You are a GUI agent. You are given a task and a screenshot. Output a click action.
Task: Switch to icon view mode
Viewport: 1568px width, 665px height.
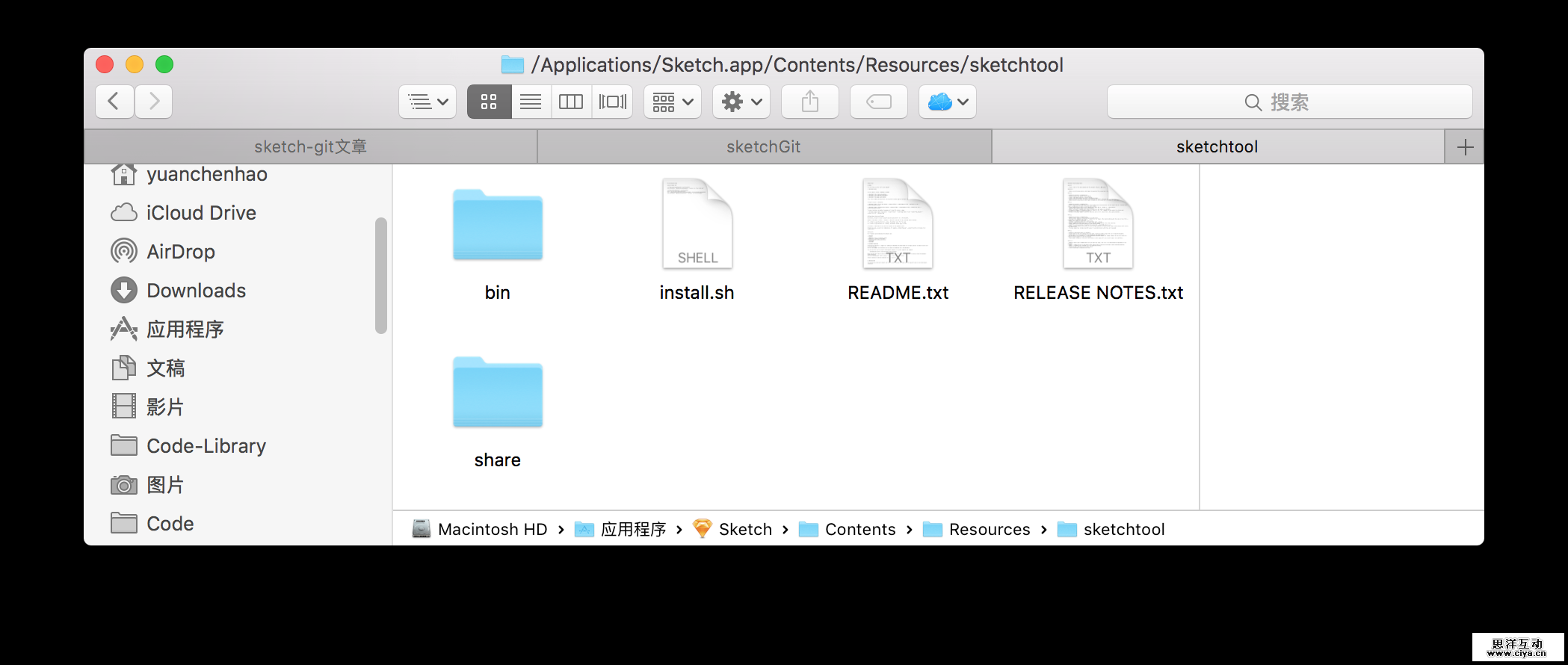489,102
